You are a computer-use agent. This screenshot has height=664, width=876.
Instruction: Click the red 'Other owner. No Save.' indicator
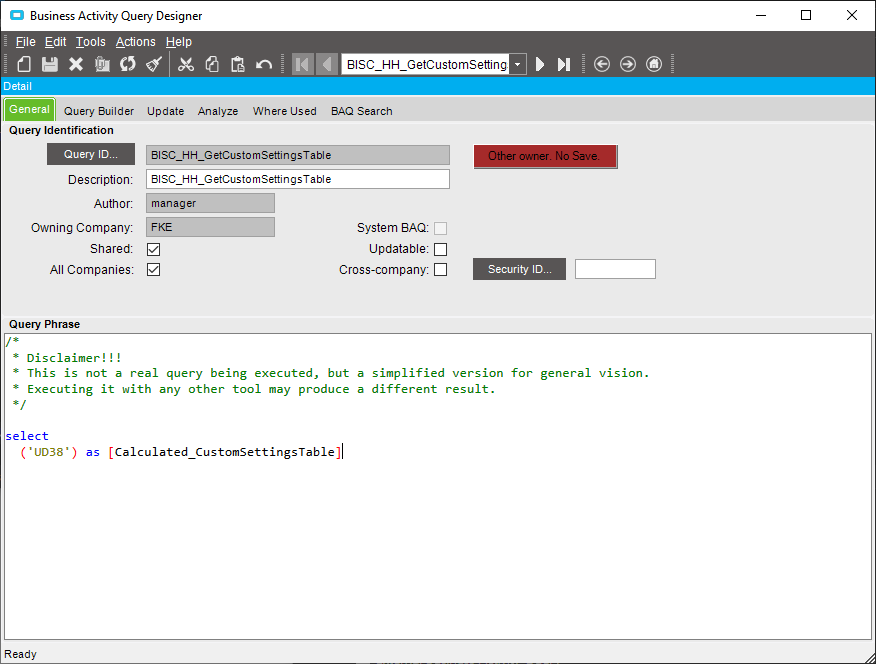point(545,156)
